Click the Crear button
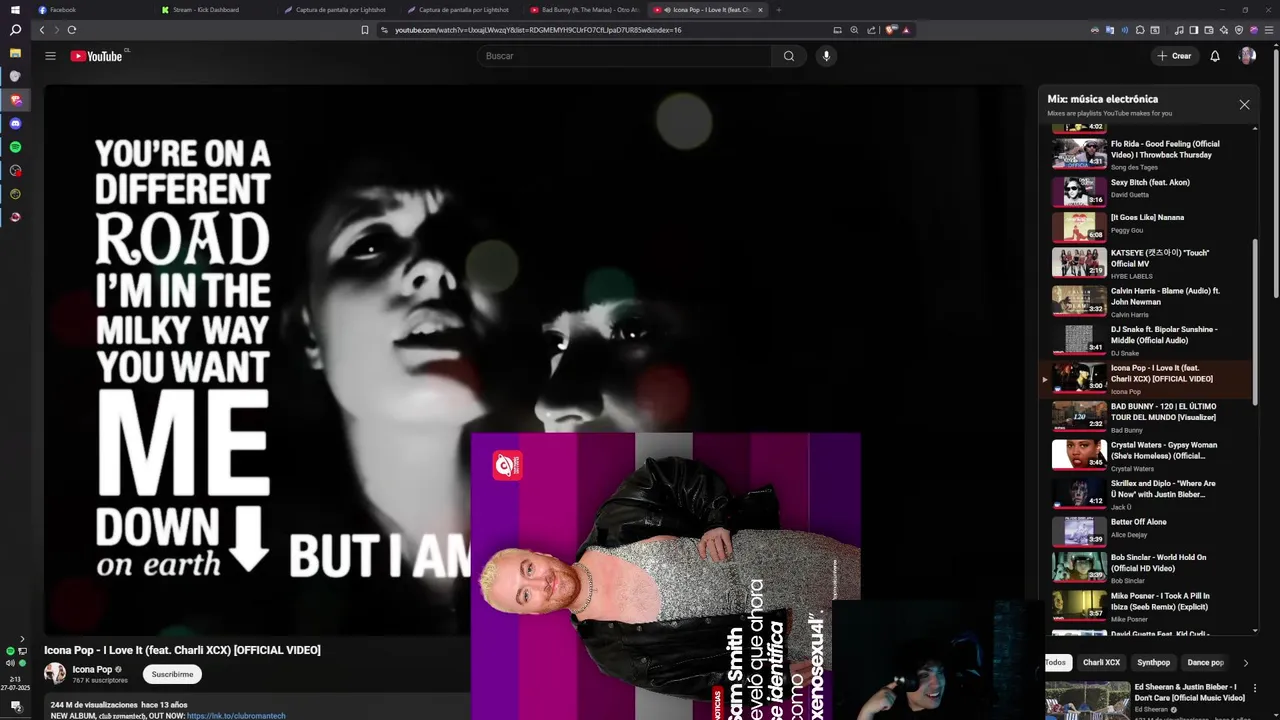This screenshot has width=1280, height=720. (1174, 56)
